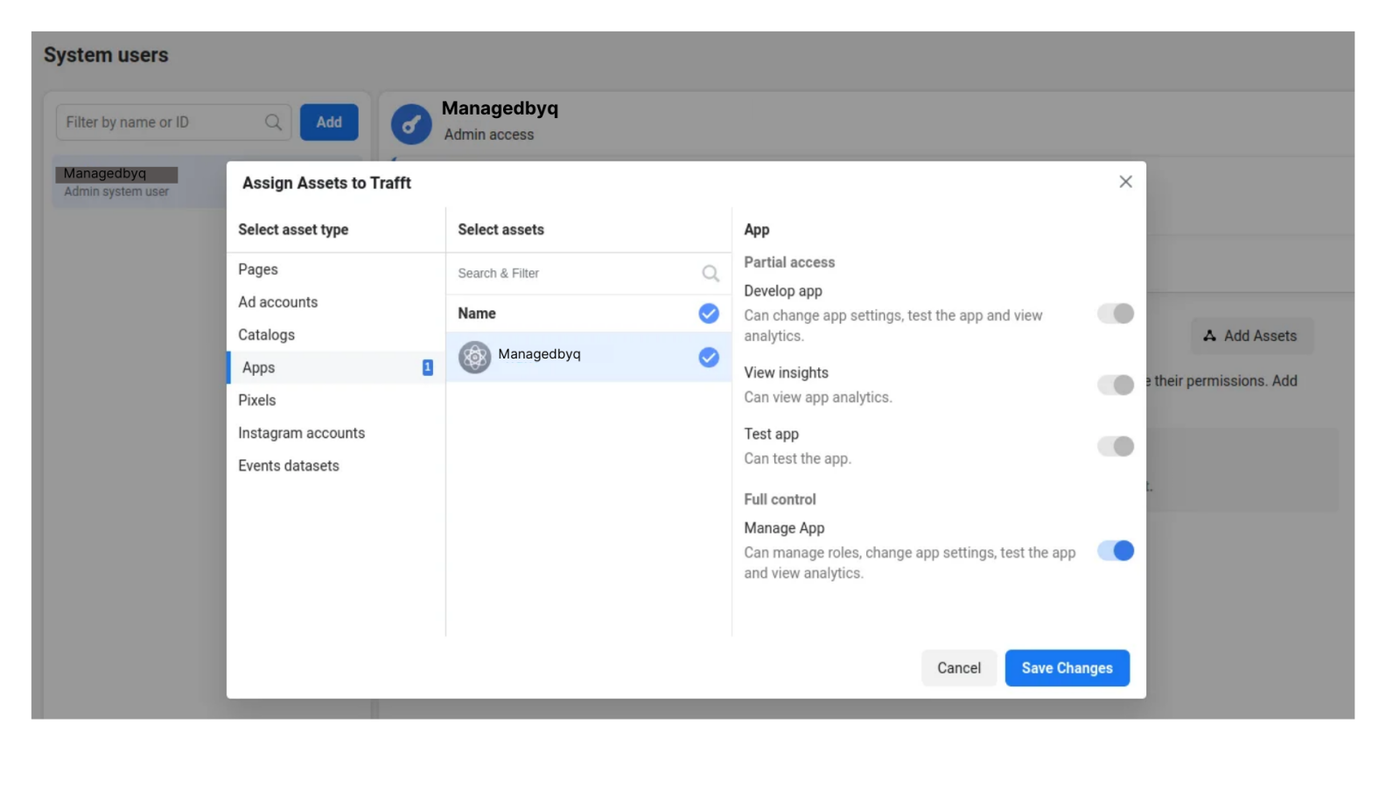
Task: Enable the Develop app toggle
Action: (x=1115, y=314)
